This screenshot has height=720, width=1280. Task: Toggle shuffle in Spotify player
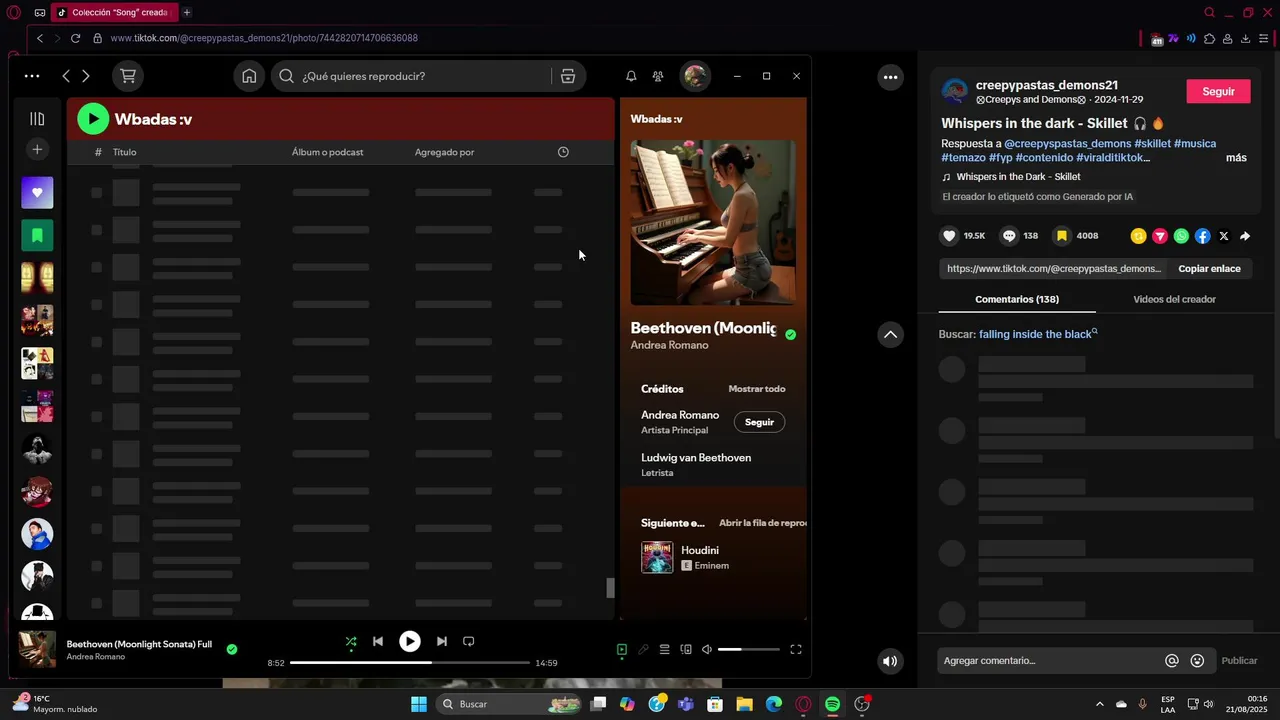[351, 641]
